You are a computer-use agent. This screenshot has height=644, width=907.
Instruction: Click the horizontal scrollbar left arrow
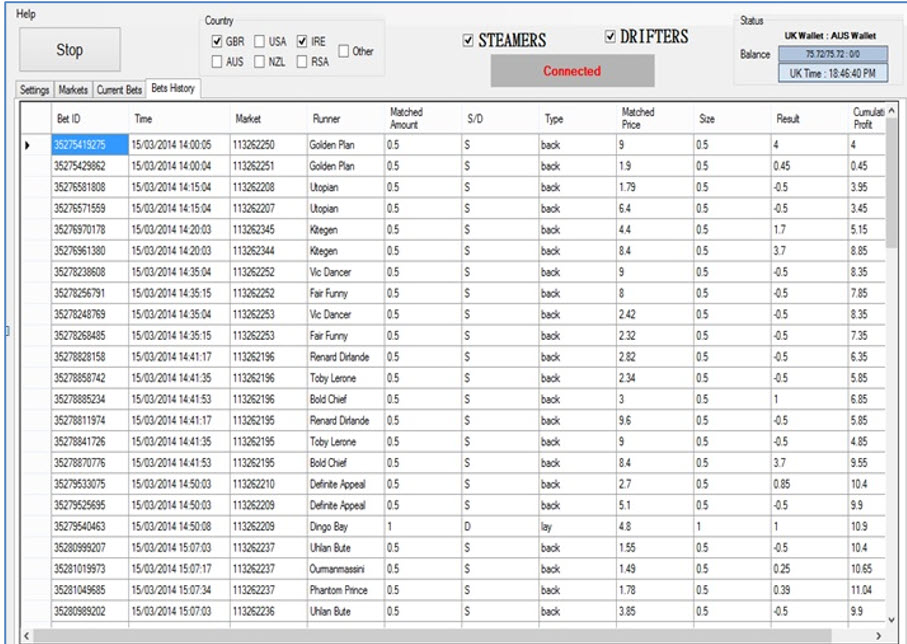[27, 636]
